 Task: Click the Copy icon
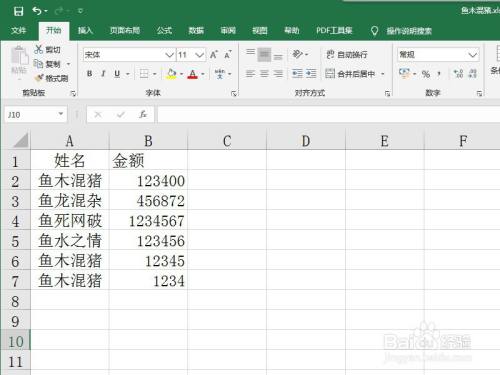(x=39, y=63)
